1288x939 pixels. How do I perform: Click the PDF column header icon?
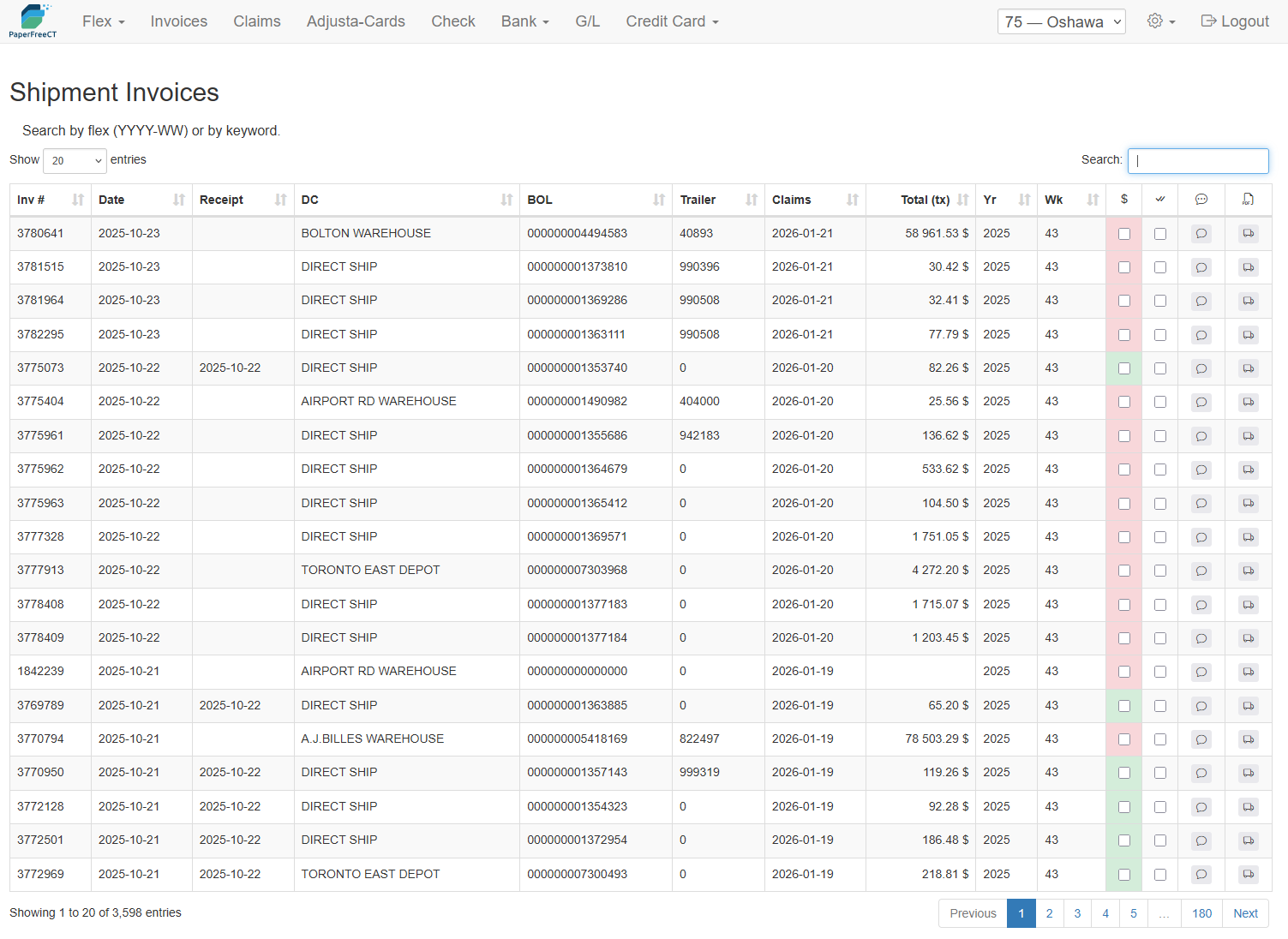[x=1248, y=200]
